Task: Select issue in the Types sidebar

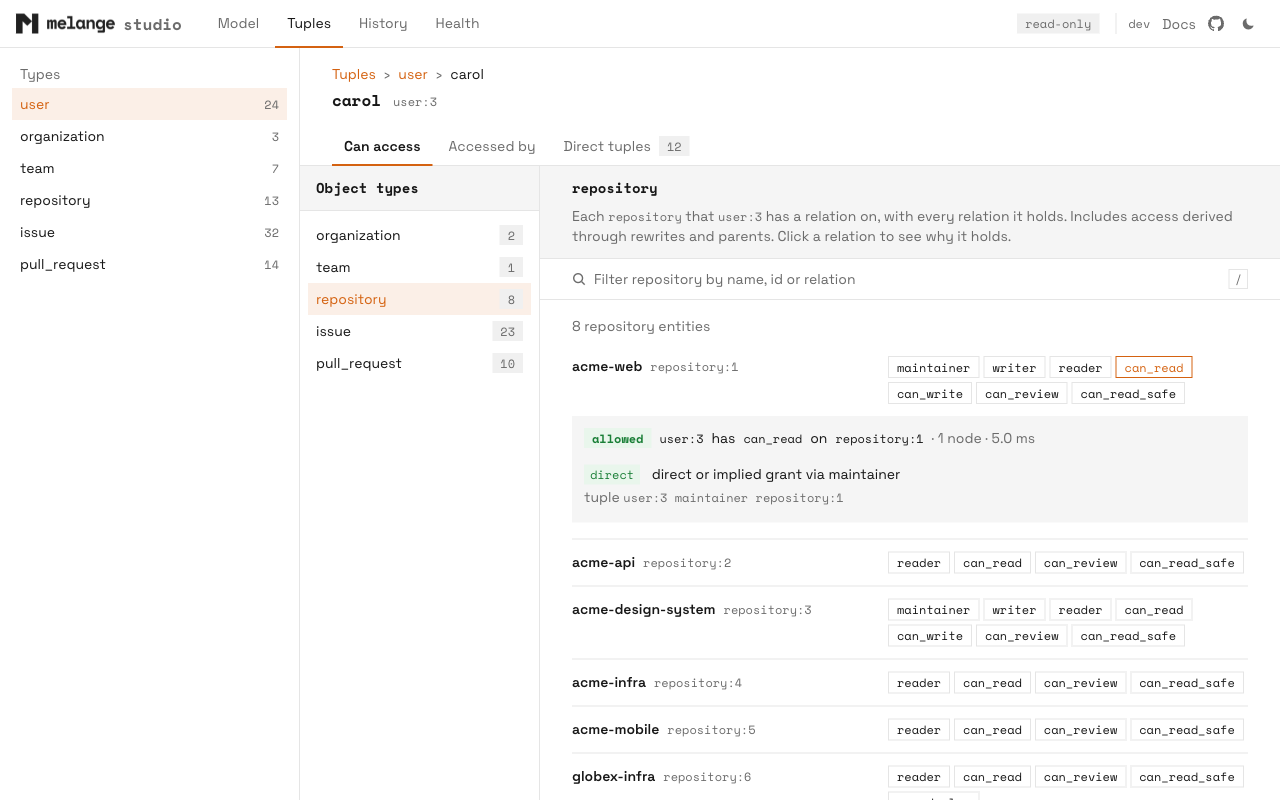Action: click(150, 232)
